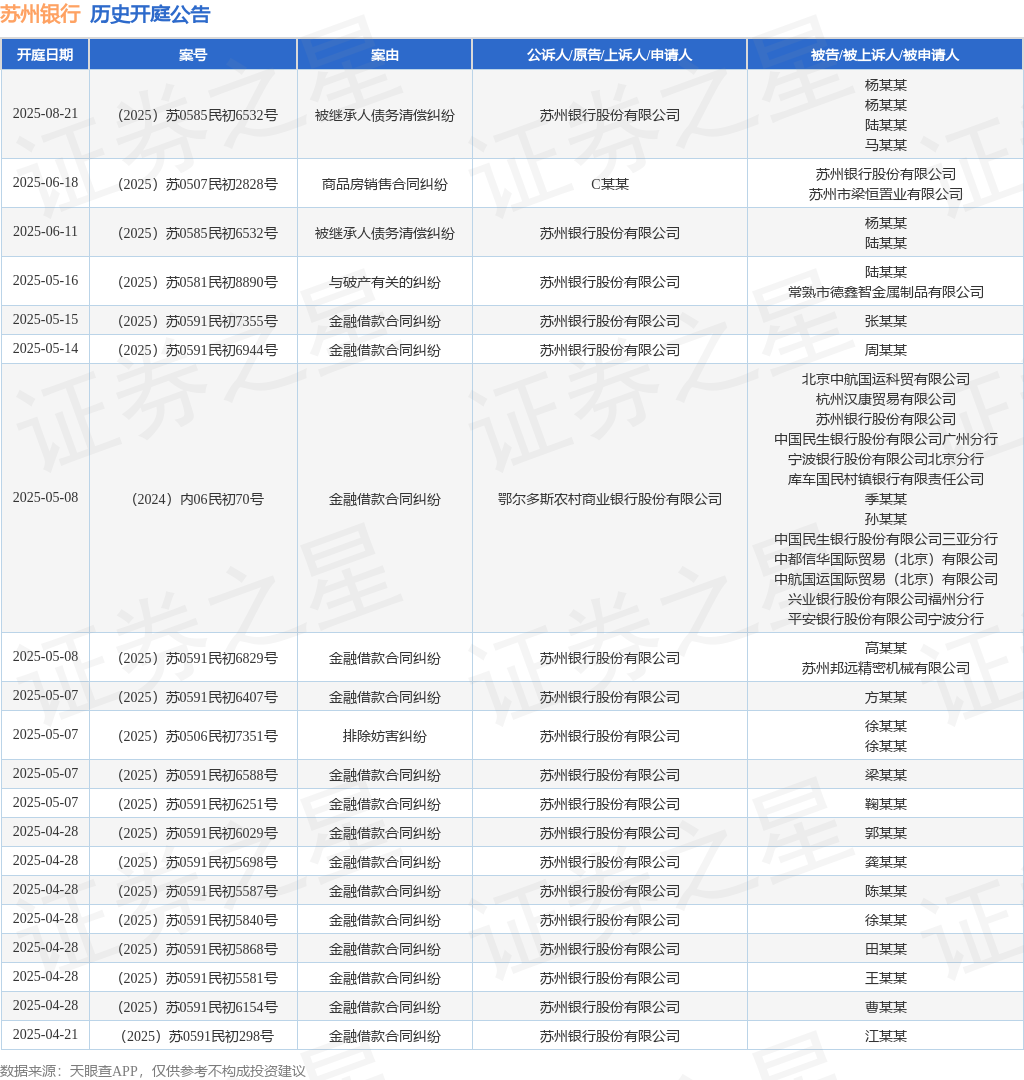Click case number 苏0591民初5840号

point(198,920)
